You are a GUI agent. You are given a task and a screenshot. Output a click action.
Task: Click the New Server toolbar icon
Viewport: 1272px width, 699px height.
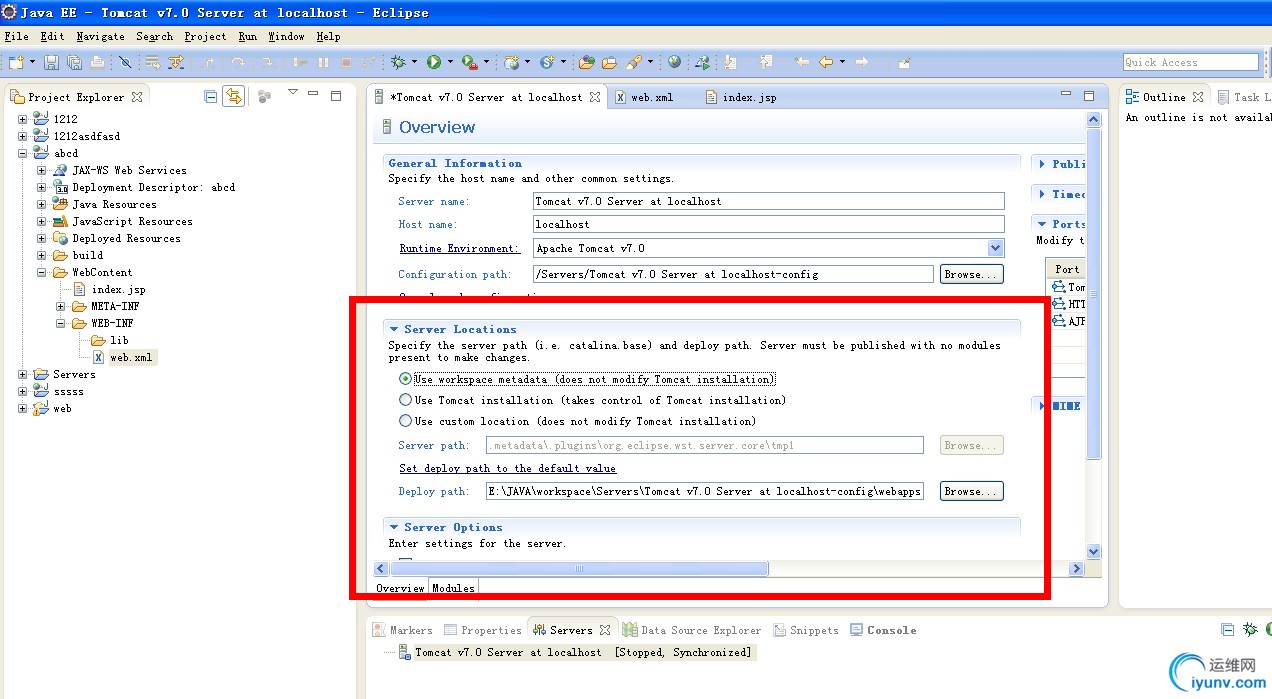(511, 62)
